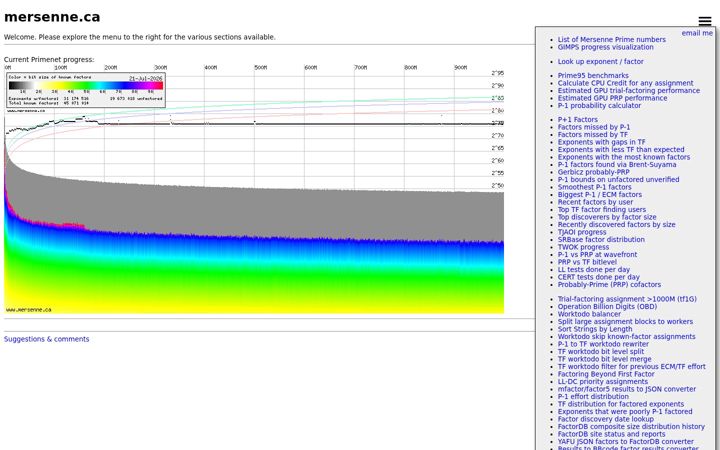
Task: Open Suggestions & comments link
Action: pyautogui.click(x=46, y=339)
